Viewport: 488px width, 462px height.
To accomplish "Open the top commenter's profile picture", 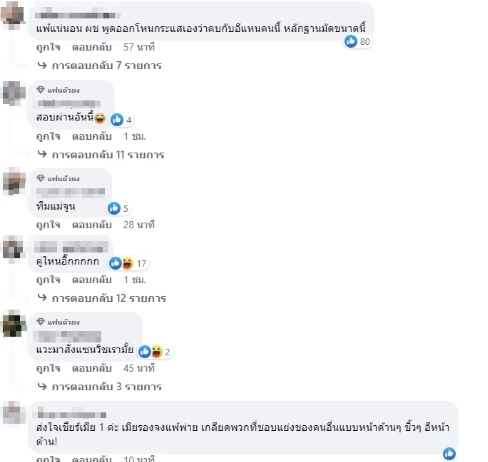I will (x=13, y=15).
